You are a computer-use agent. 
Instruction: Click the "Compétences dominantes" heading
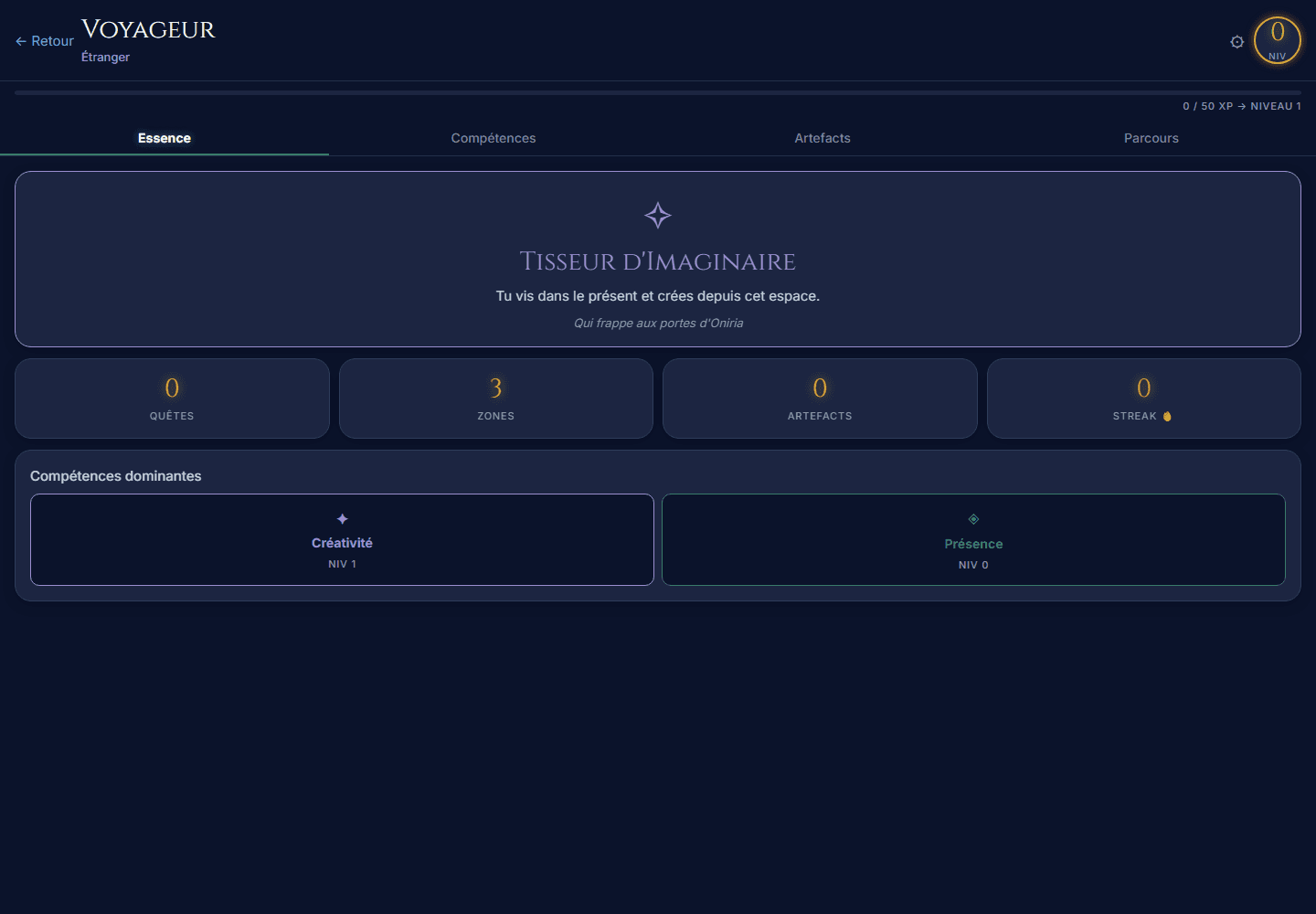(x=116, y=476)
